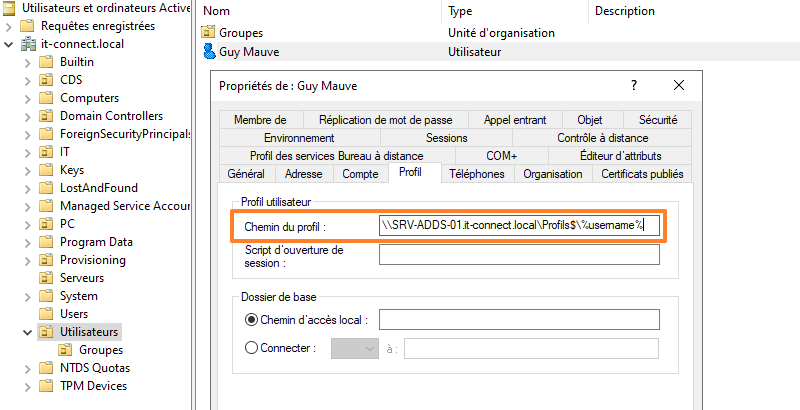
Task: Click the Users folder icon
Action: tap(46, 314)
